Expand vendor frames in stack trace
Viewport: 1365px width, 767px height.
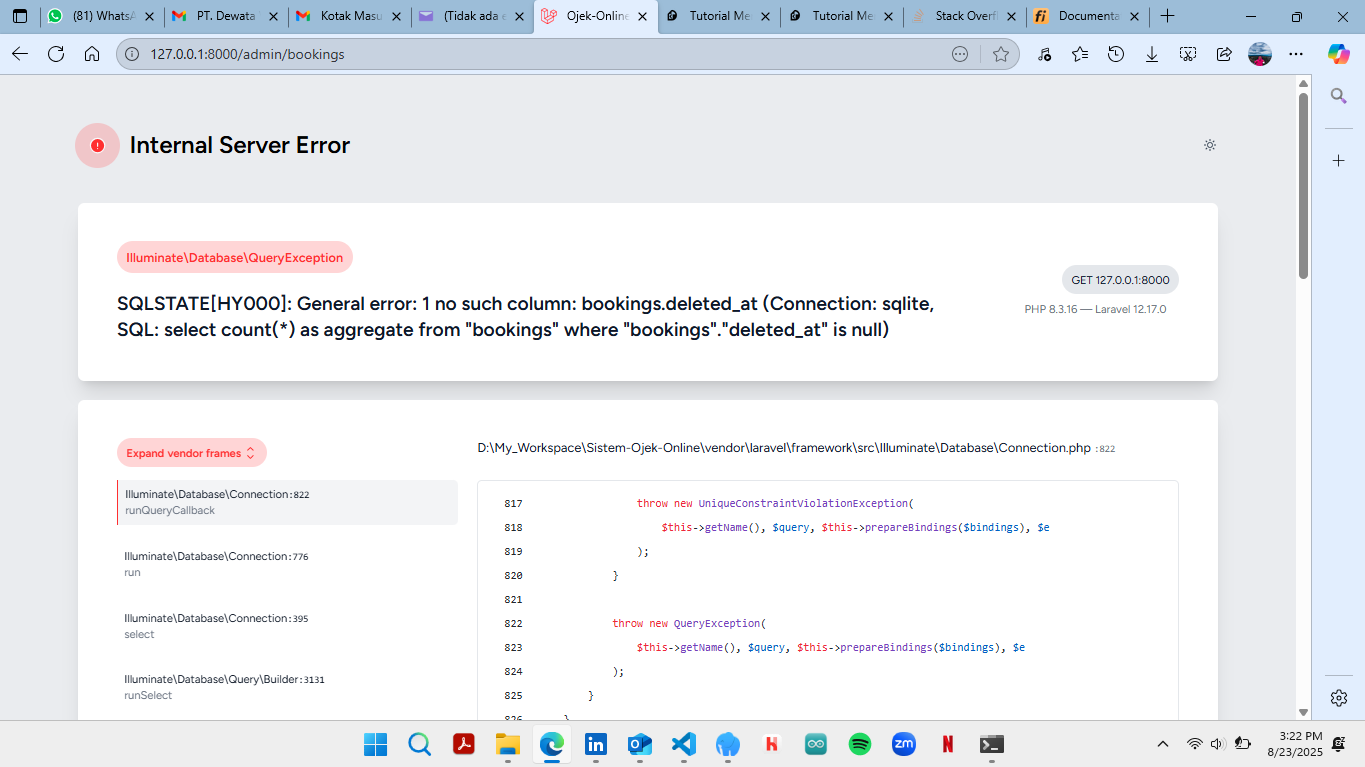point(191,453)
